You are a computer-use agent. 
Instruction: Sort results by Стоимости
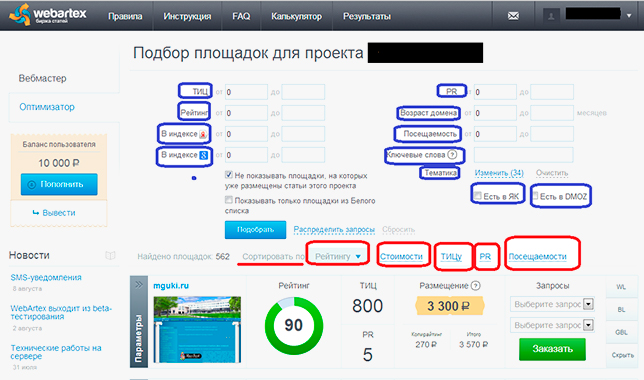point(401,256)
